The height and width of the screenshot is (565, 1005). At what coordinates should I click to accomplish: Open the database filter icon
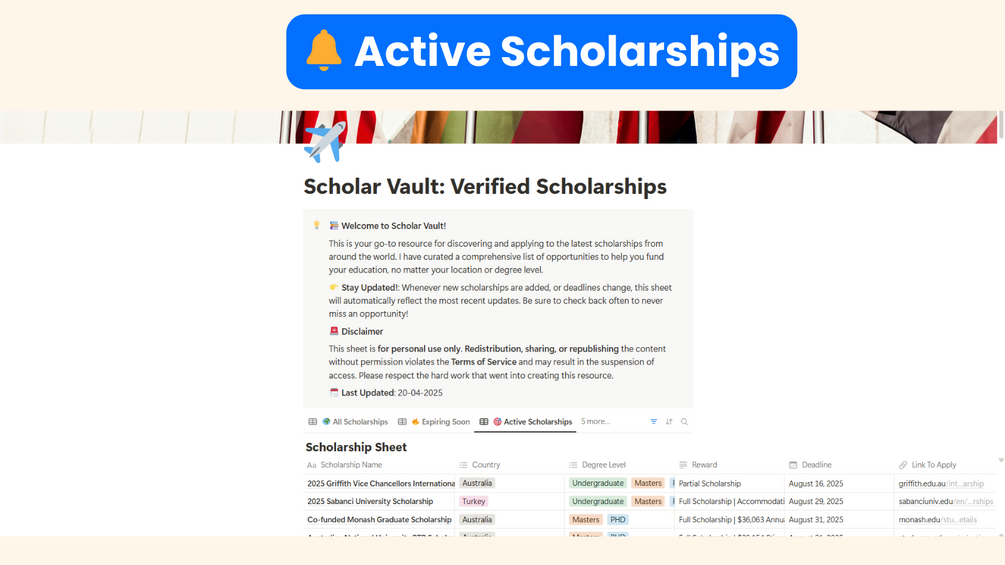coord(654,422)
